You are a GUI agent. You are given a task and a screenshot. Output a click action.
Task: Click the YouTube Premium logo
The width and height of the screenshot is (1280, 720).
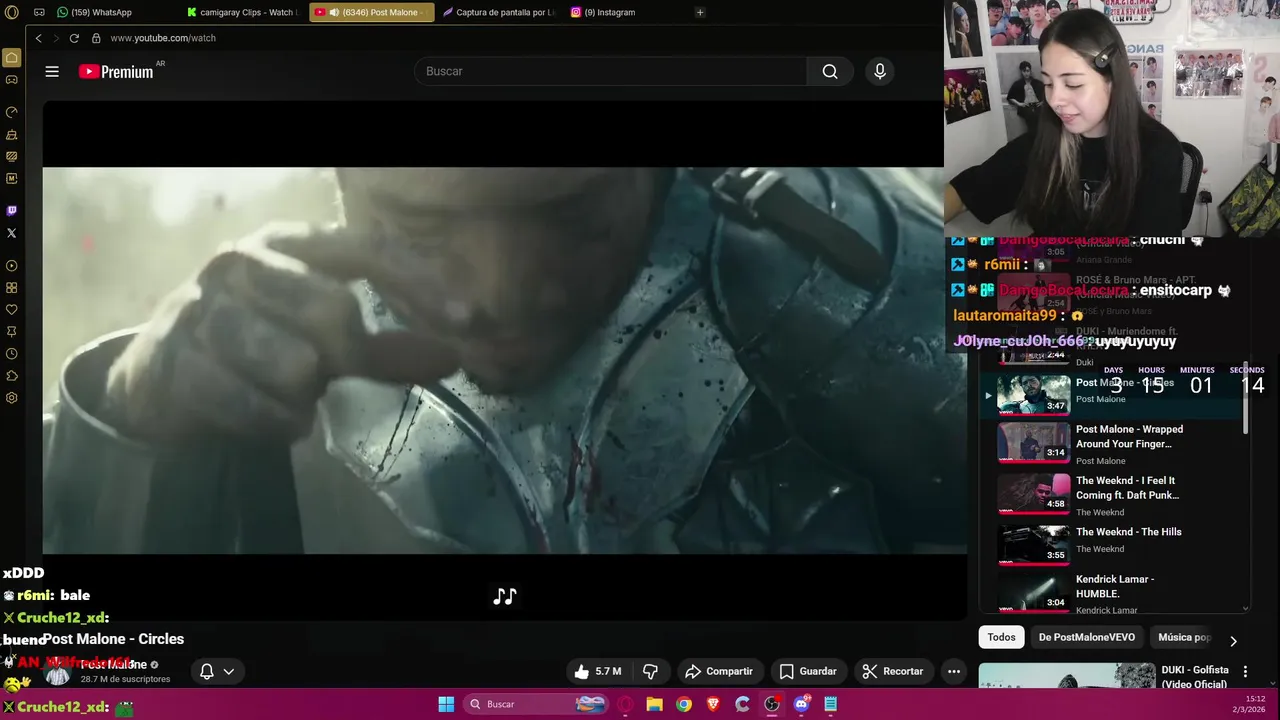116,71
